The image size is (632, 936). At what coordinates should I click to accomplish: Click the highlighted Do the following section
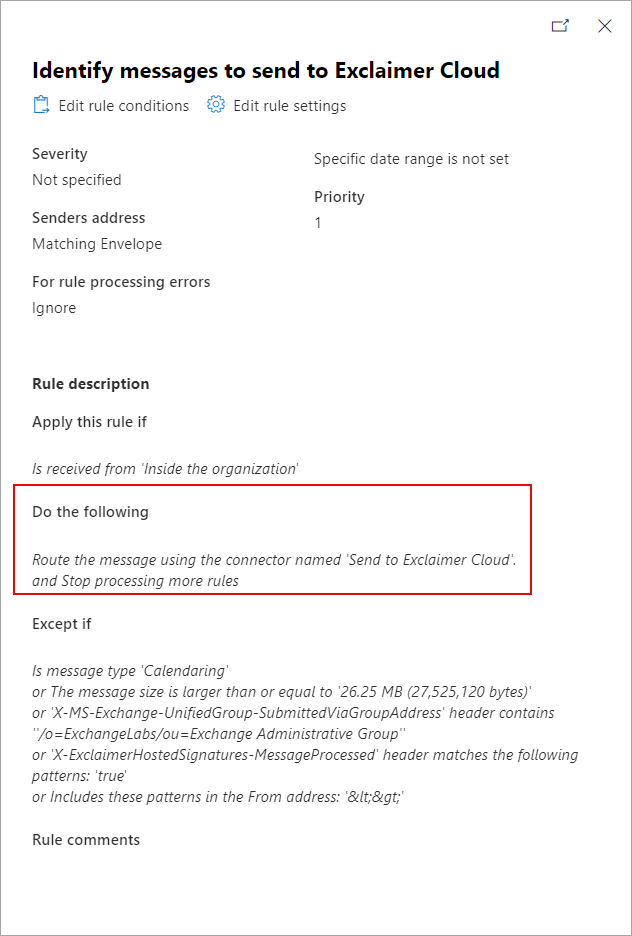pos(270,540)
